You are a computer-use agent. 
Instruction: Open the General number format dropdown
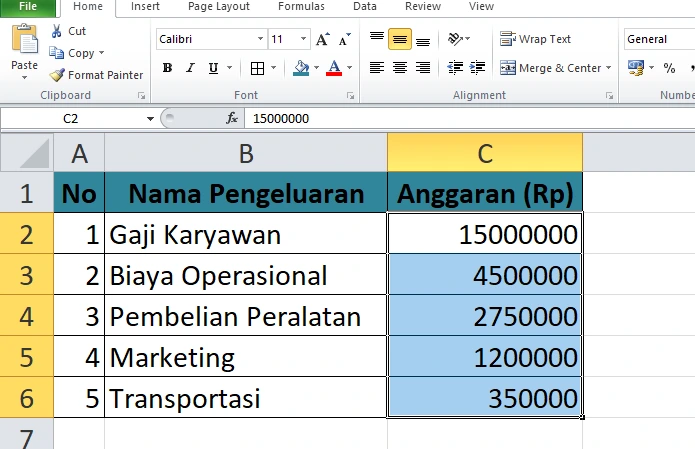coord(659,39)
